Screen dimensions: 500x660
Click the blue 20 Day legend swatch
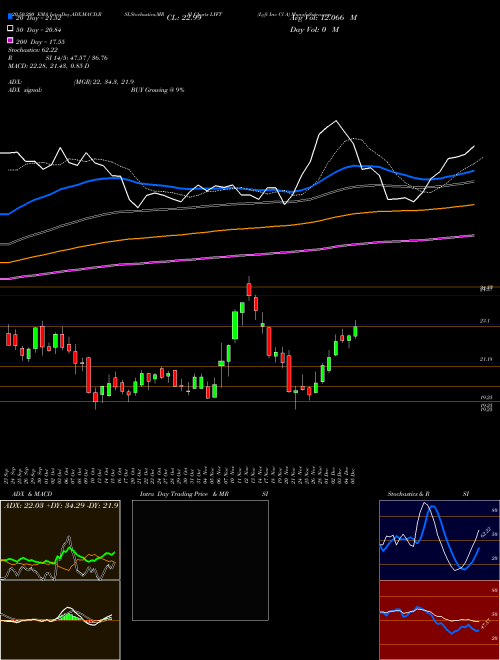point(10,16)
